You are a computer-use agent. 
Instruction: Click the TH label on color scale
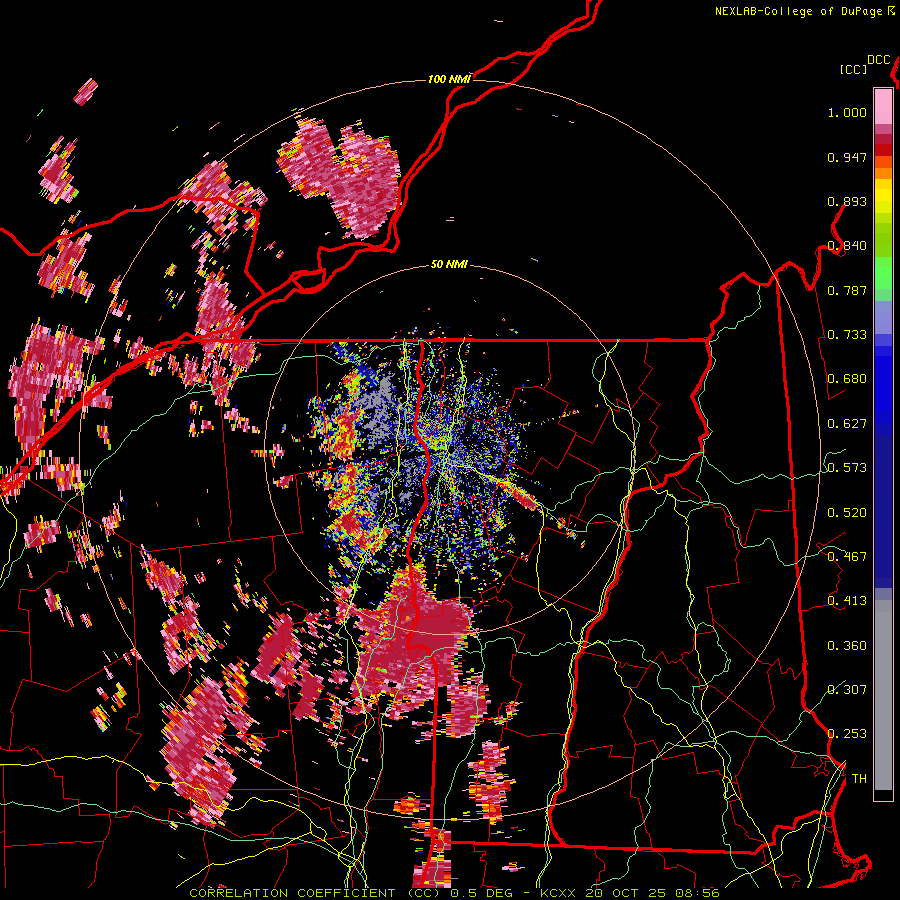pyautogui.click(x=859, y=779)
